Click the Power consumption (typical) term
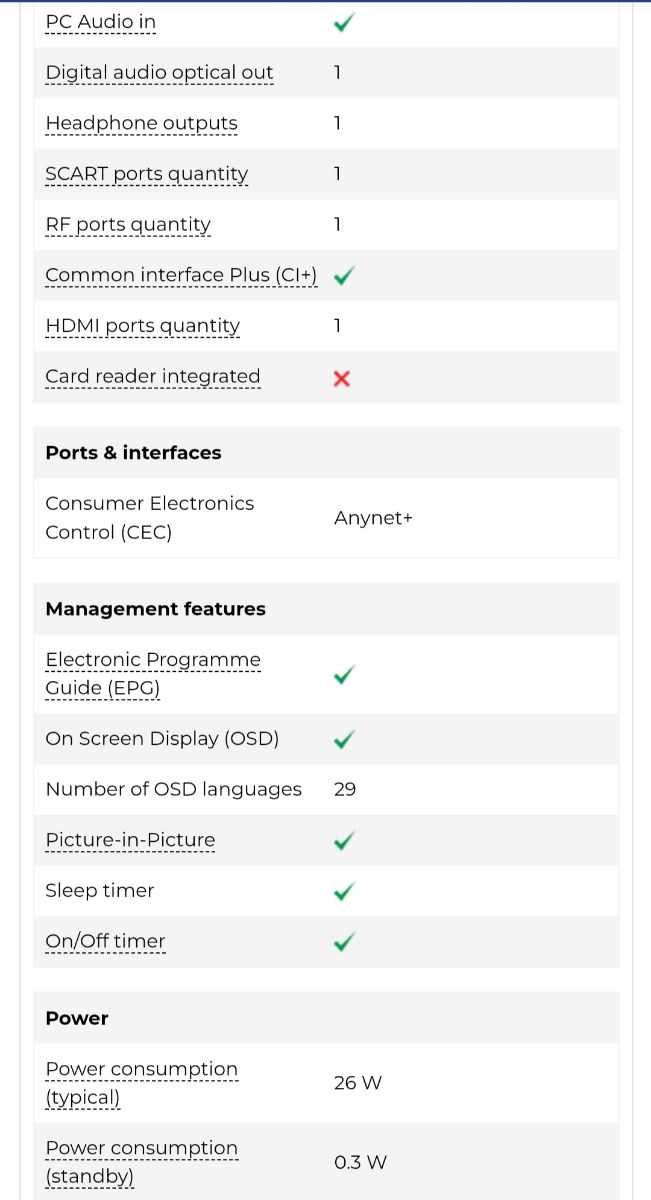 pyautogui.click(x=141, y=1083)
